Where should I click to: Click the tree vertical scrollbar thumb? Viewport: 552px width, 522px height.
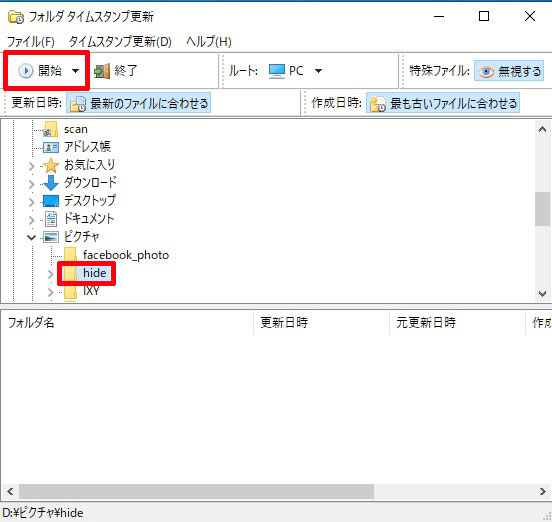click(x=542, y=209)
